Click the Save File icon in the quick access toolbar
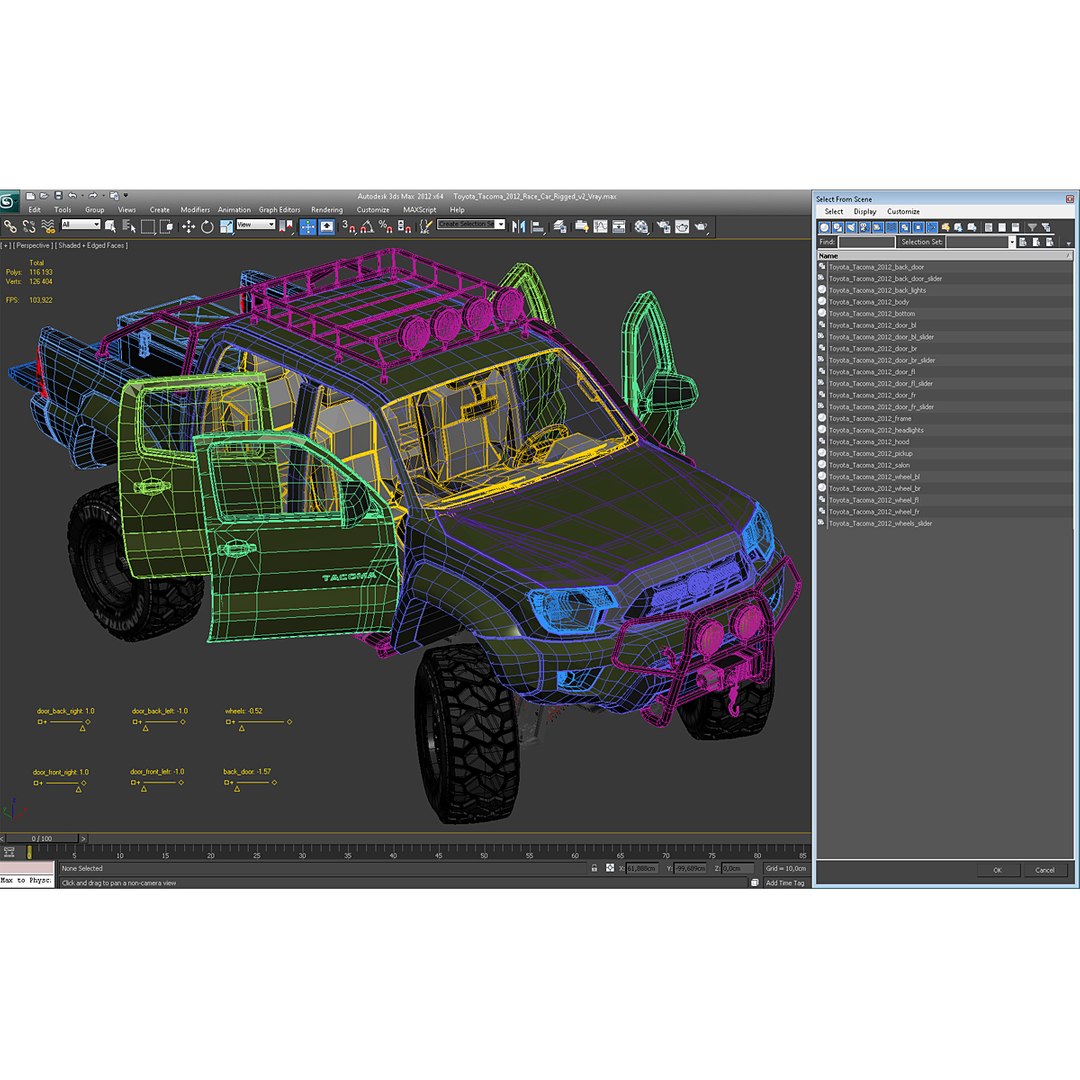This screenshot has width=1080, height=1080. [x=59, y=196]
